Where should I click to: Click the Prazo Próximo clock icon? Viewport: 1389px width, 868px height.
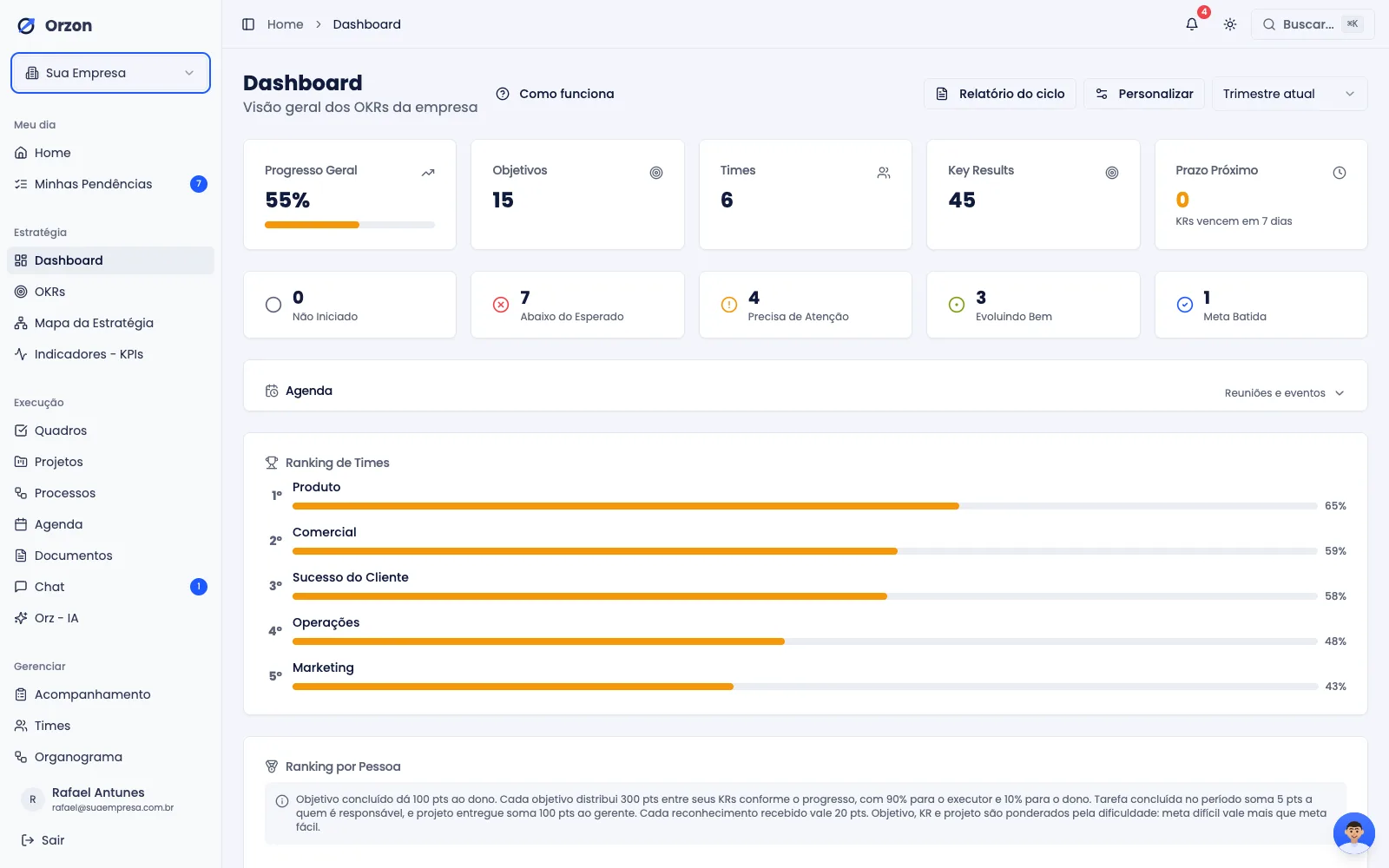(x=1340, y=173)
